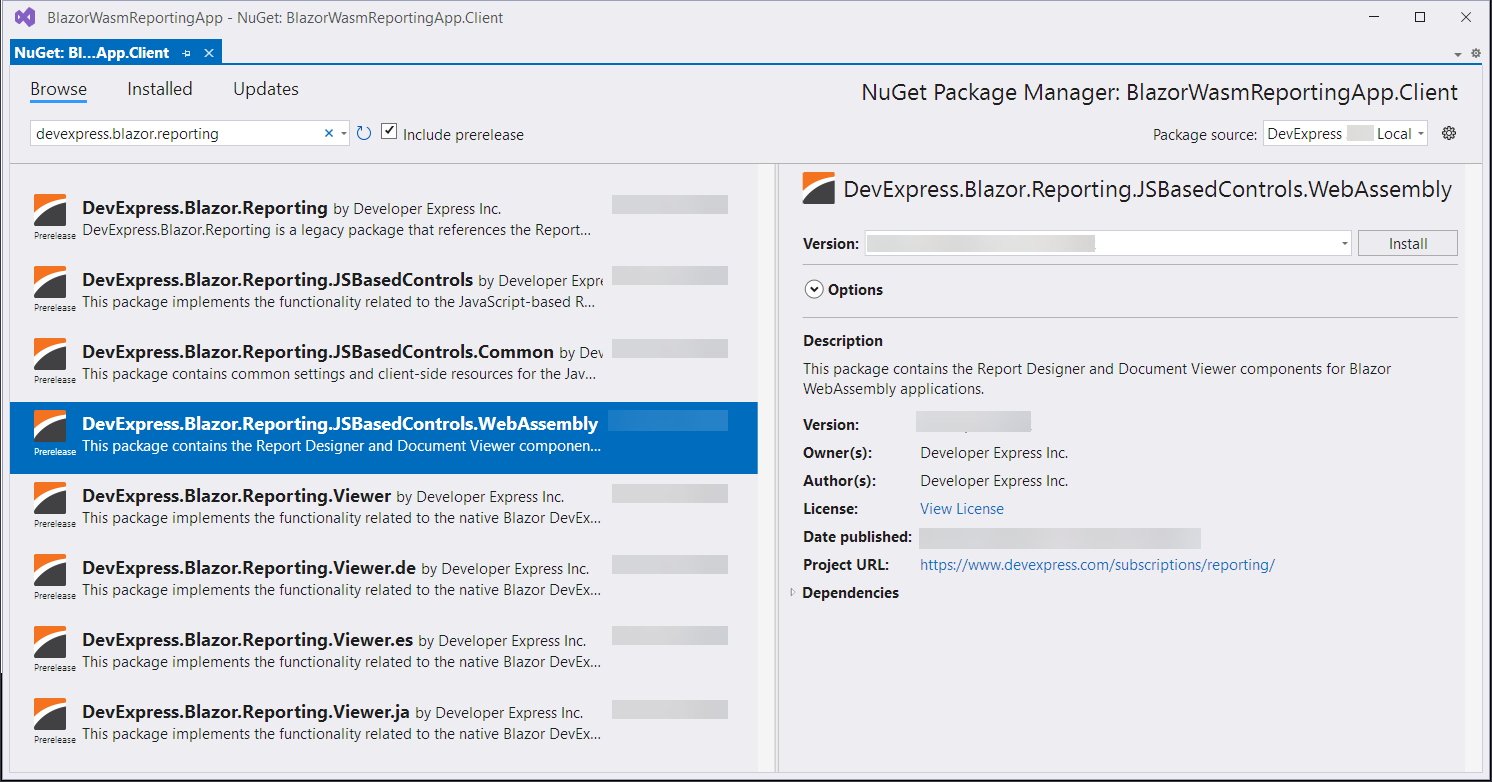Pin the NuGet document tab

coord(187,53)
